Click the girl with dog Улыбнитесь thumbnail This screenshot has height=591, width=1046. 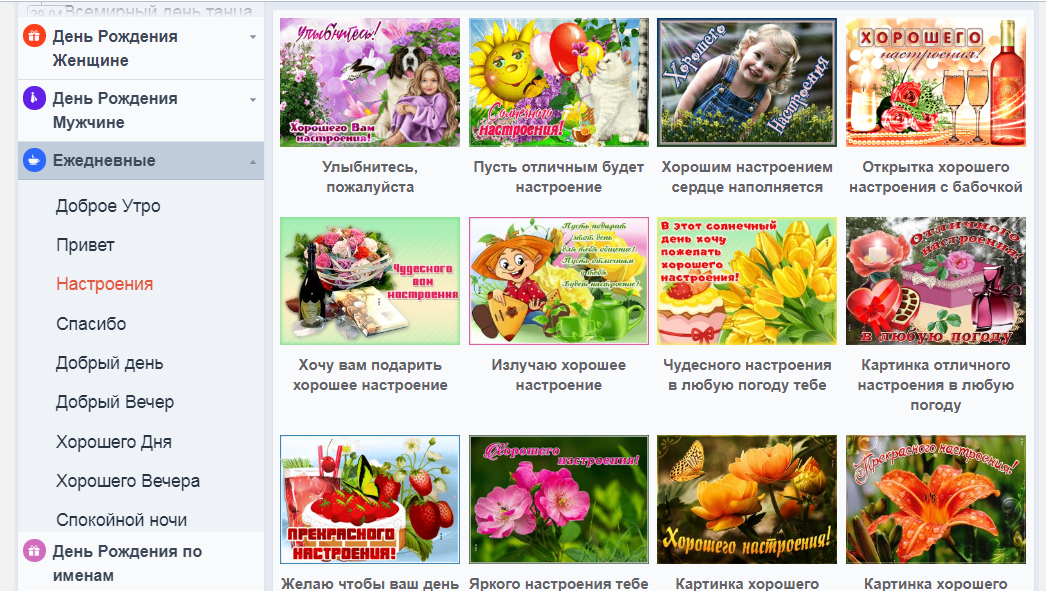[x=370, y=83]
